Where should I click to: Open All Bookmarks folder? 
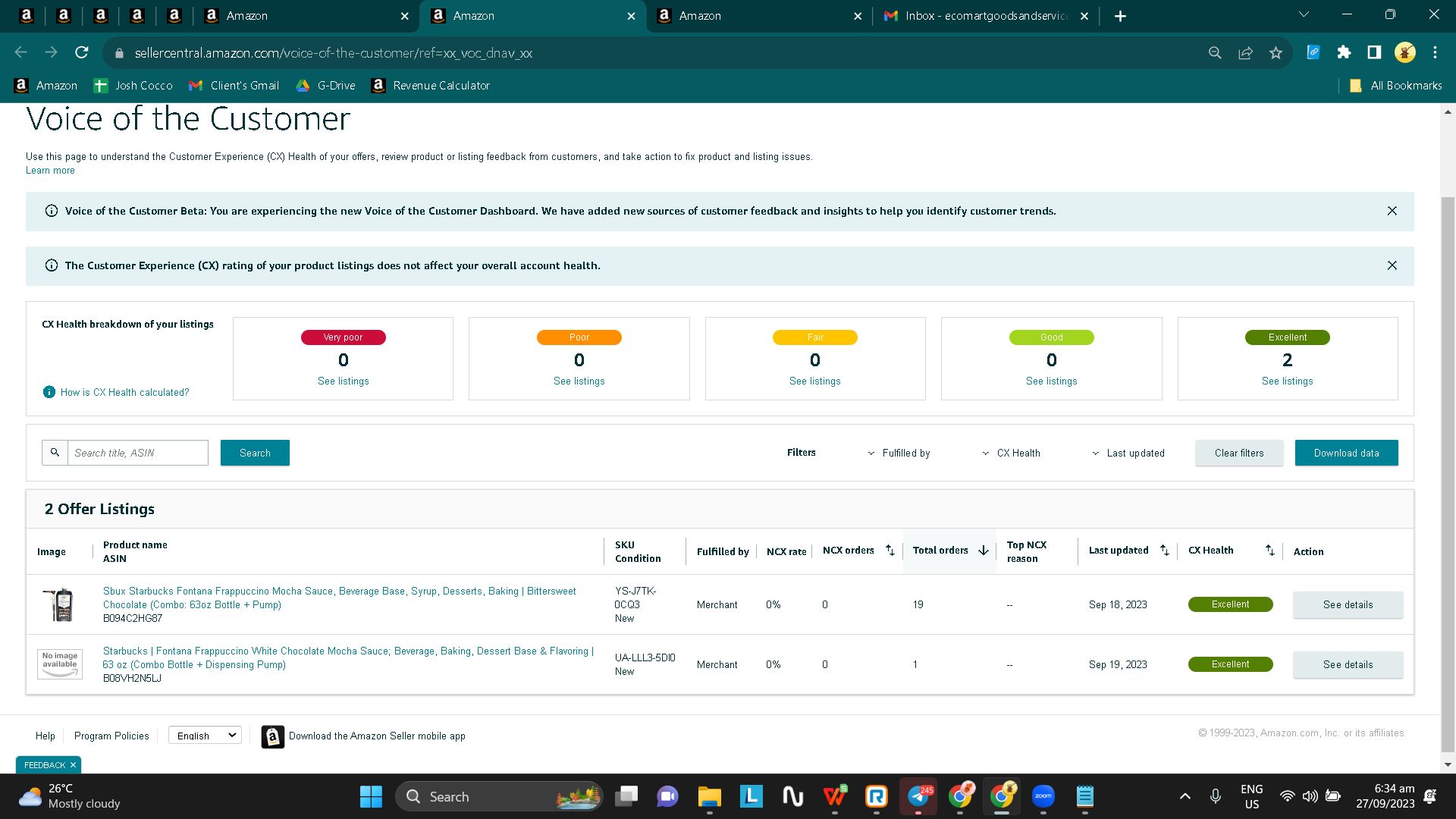tap(1396, 86)
